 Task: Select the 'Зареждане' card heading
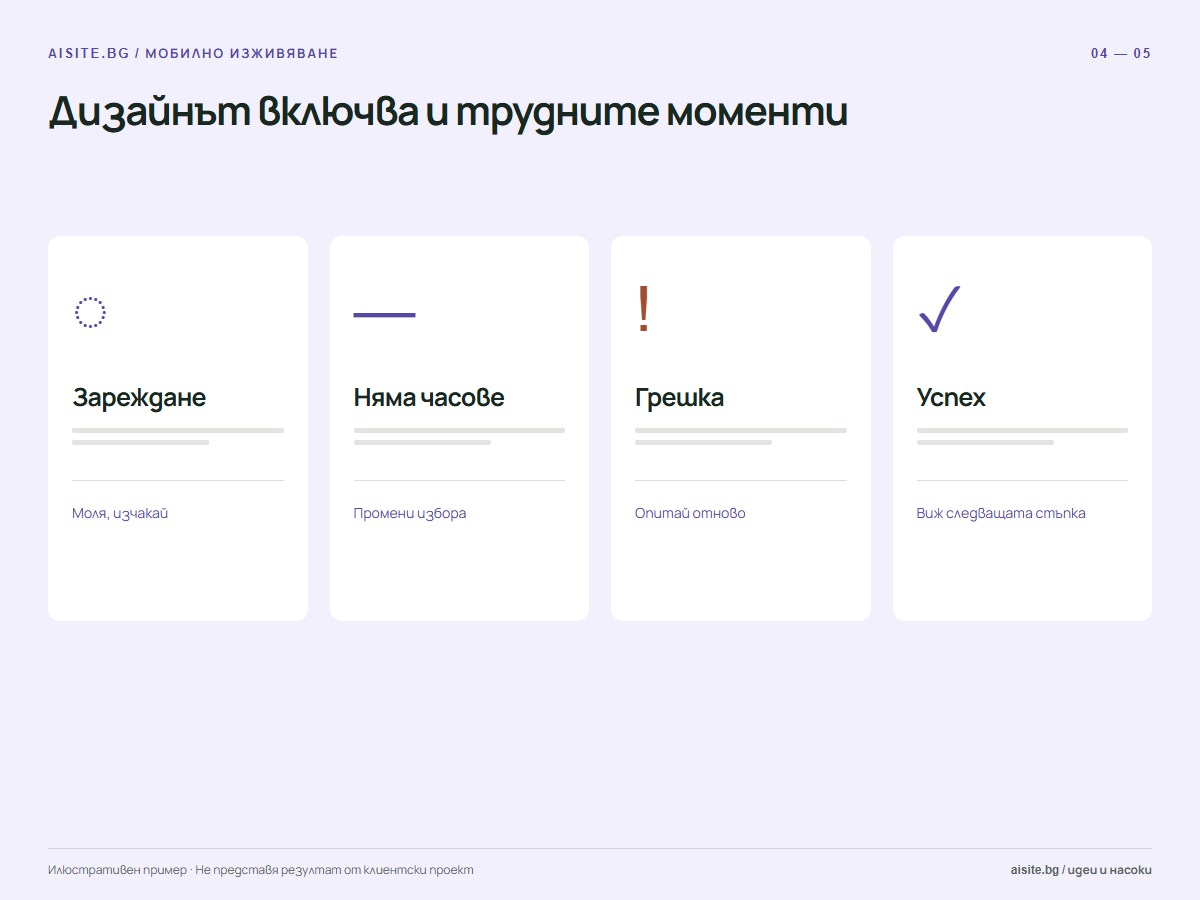pyautogui.click(x=139, y=397)
